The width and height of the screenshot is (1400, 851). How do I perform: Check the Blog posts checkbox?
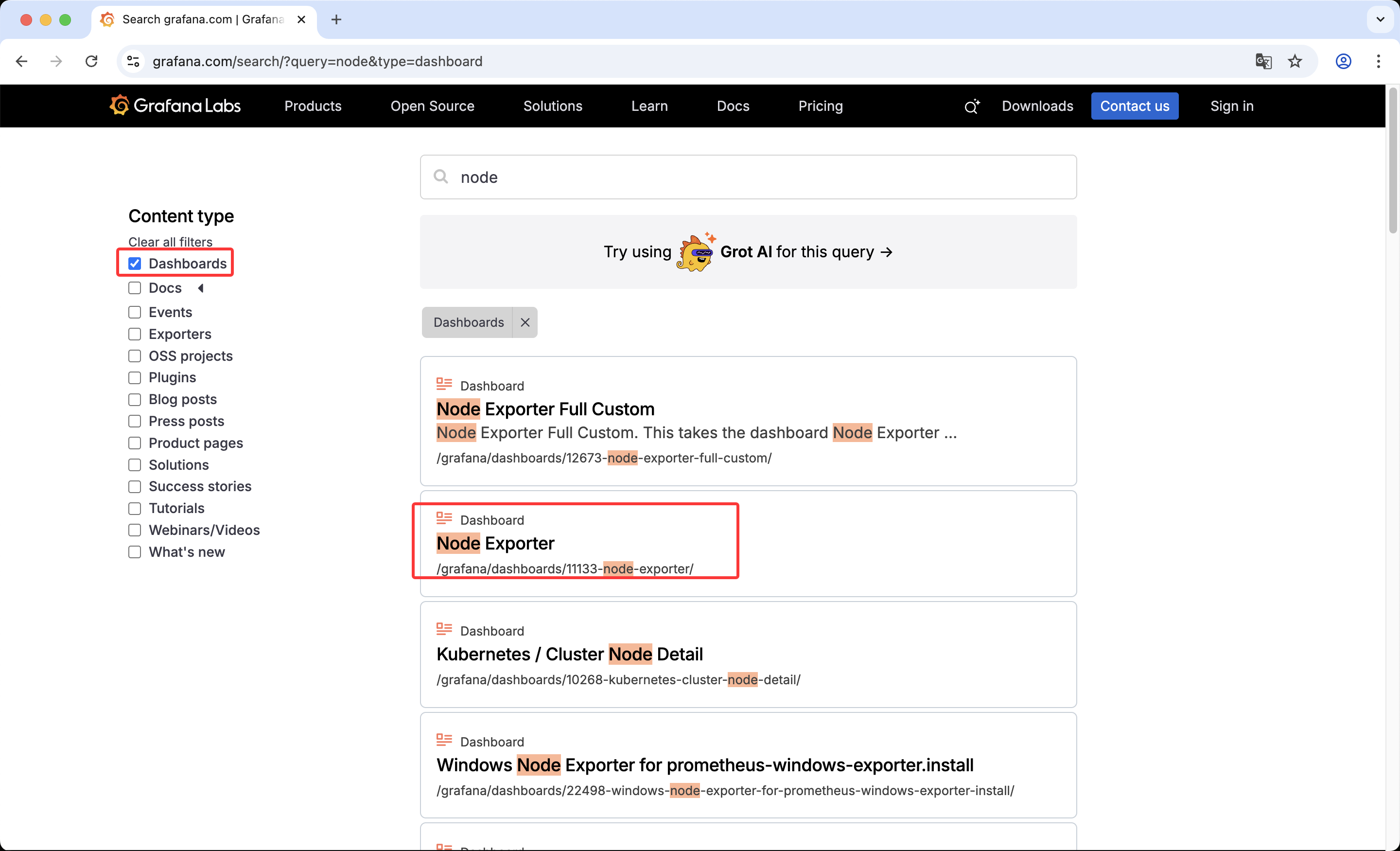[135, 400]
